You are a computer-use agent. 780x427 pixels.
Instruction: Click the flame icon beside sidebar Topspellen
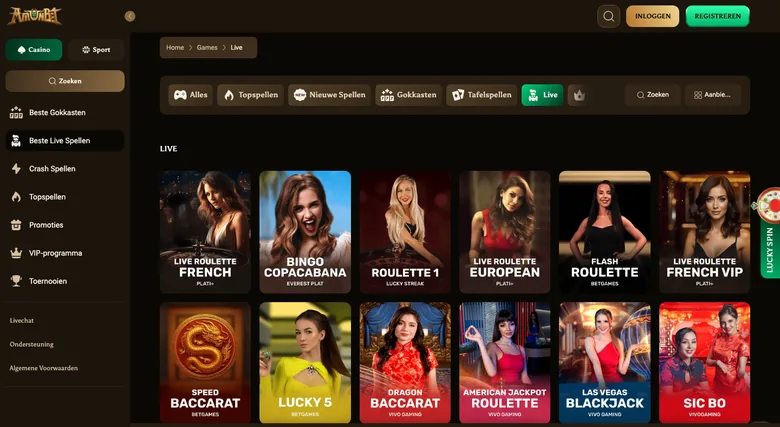[16, 197]
